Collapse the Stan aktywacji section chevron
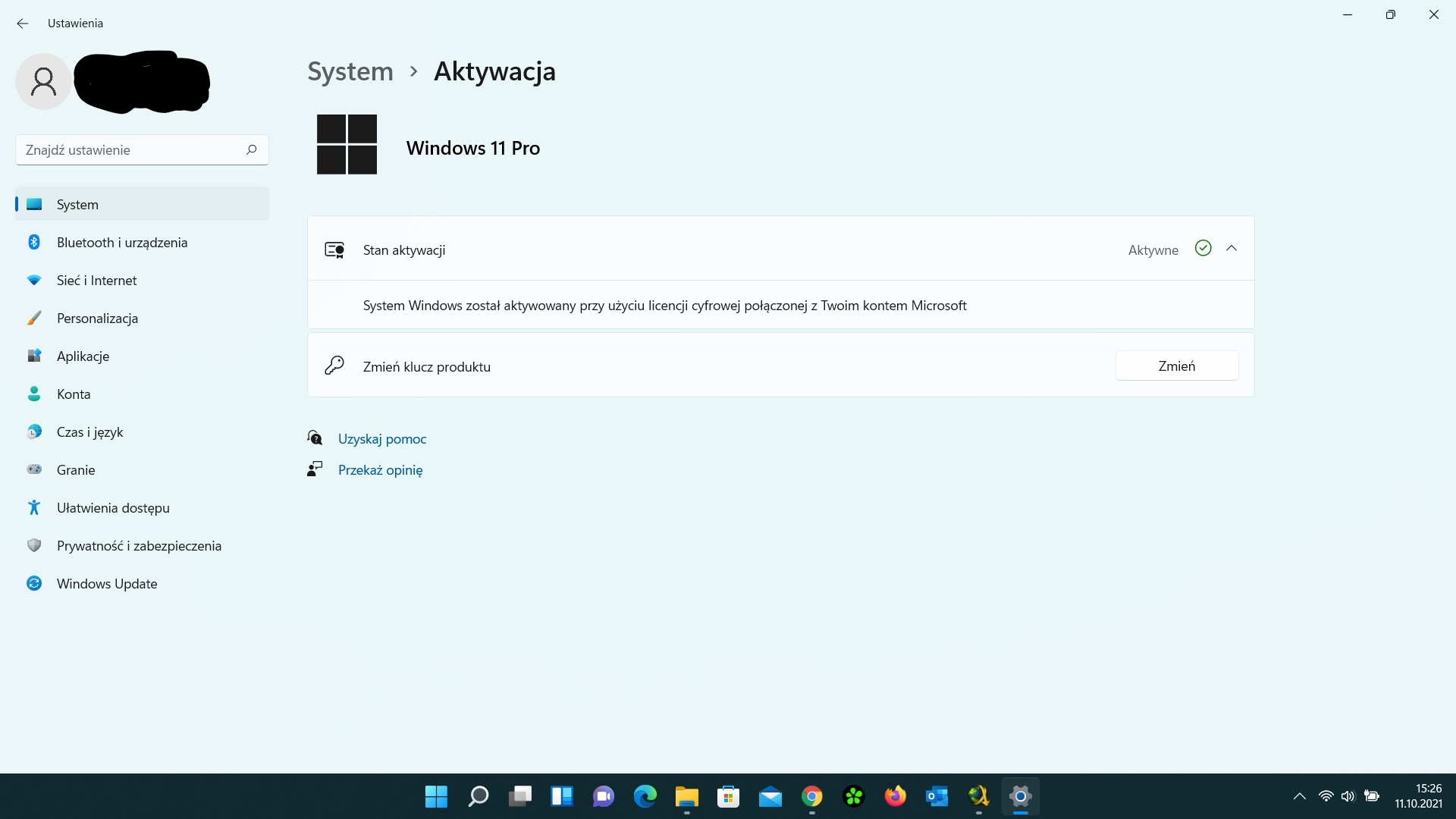Viewport: 1456px width, 819px height. [x=1232, y=248]
